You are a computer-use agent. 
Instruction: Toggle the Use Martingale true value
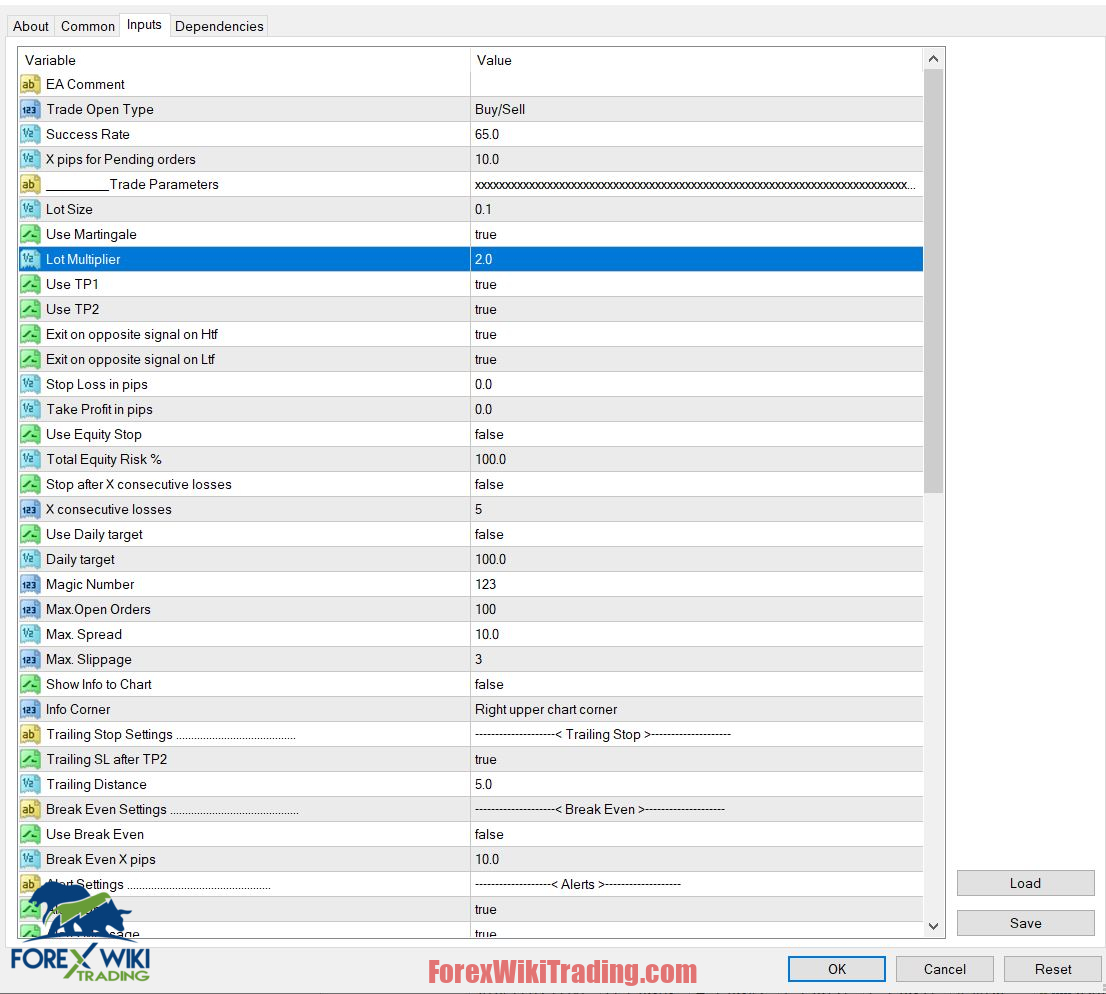[x=696, y=234]
